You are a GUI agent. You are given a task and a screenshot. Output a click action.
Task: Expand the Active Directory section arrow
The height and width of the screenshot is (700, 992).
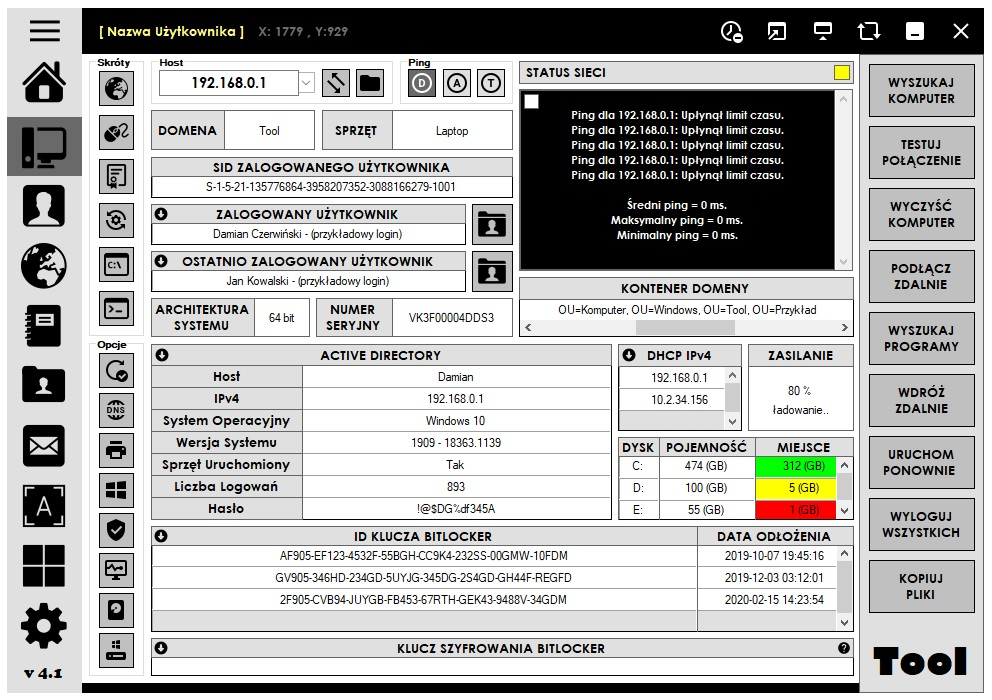[x=162, y=355]
